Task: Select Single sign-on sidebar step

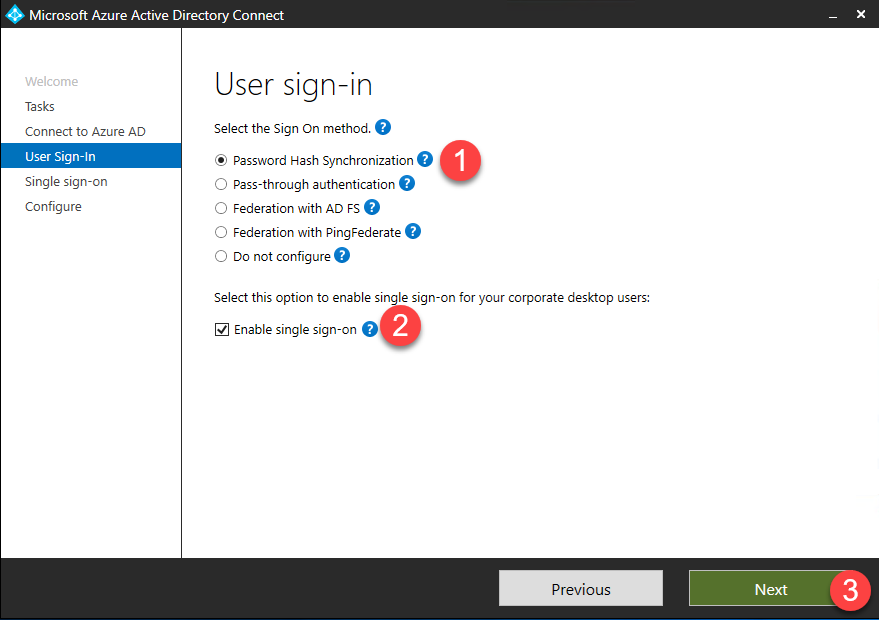Action: 66,182
